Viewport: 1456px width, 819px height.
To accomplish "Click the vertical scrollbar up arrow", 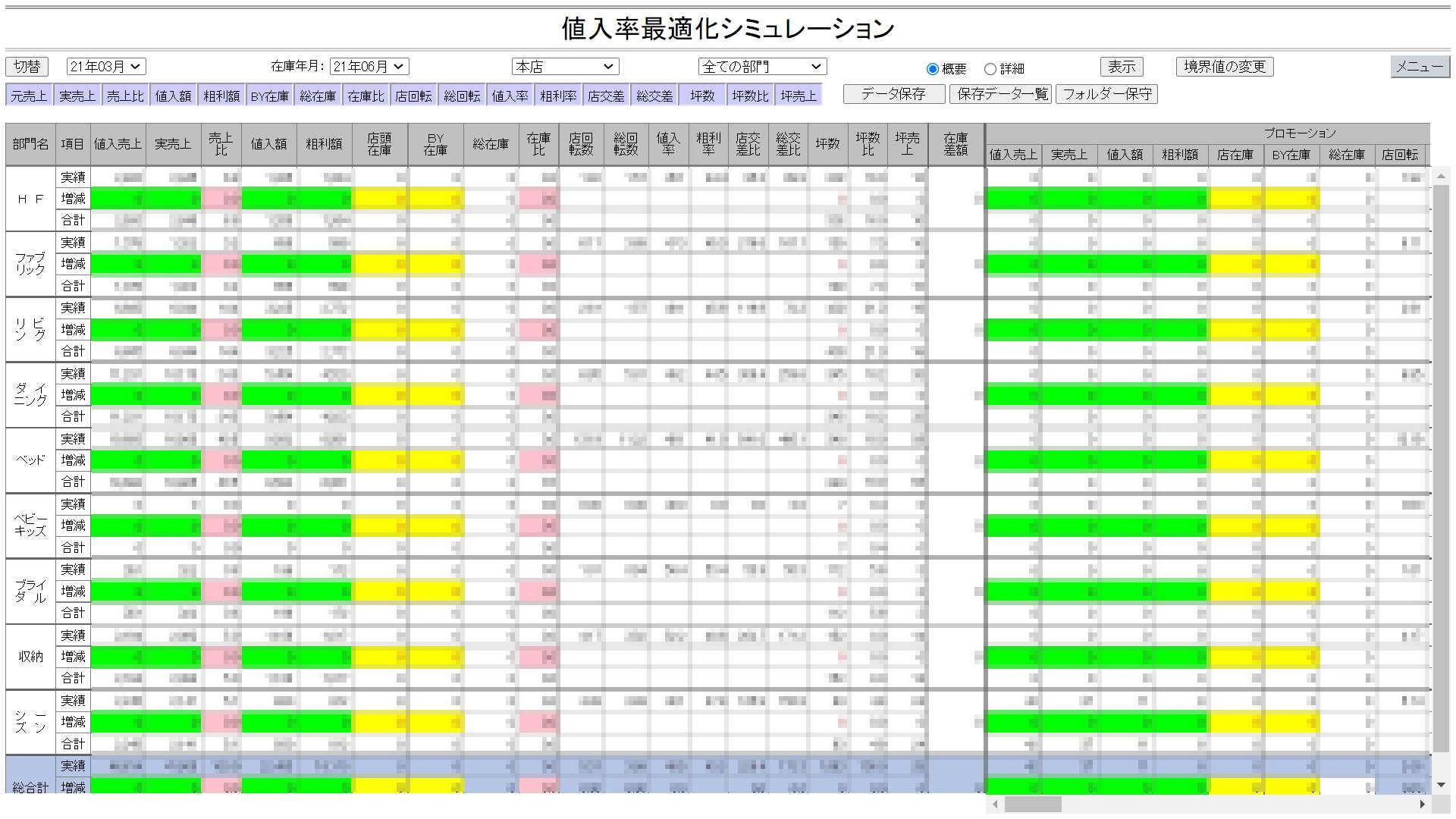I will point(1441,176).
